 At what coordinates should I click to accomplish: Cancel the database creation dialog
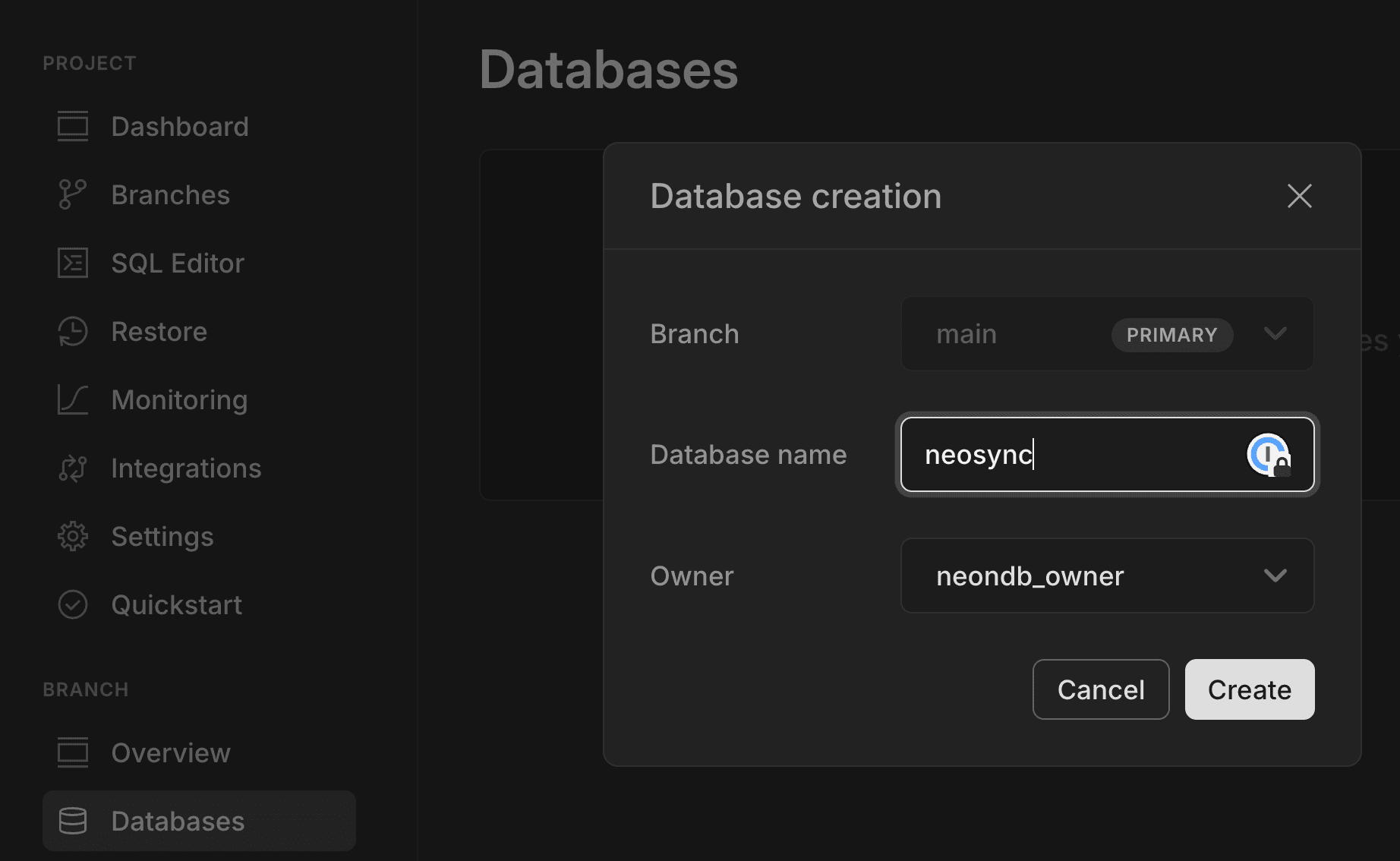(x=1100, y=689)
